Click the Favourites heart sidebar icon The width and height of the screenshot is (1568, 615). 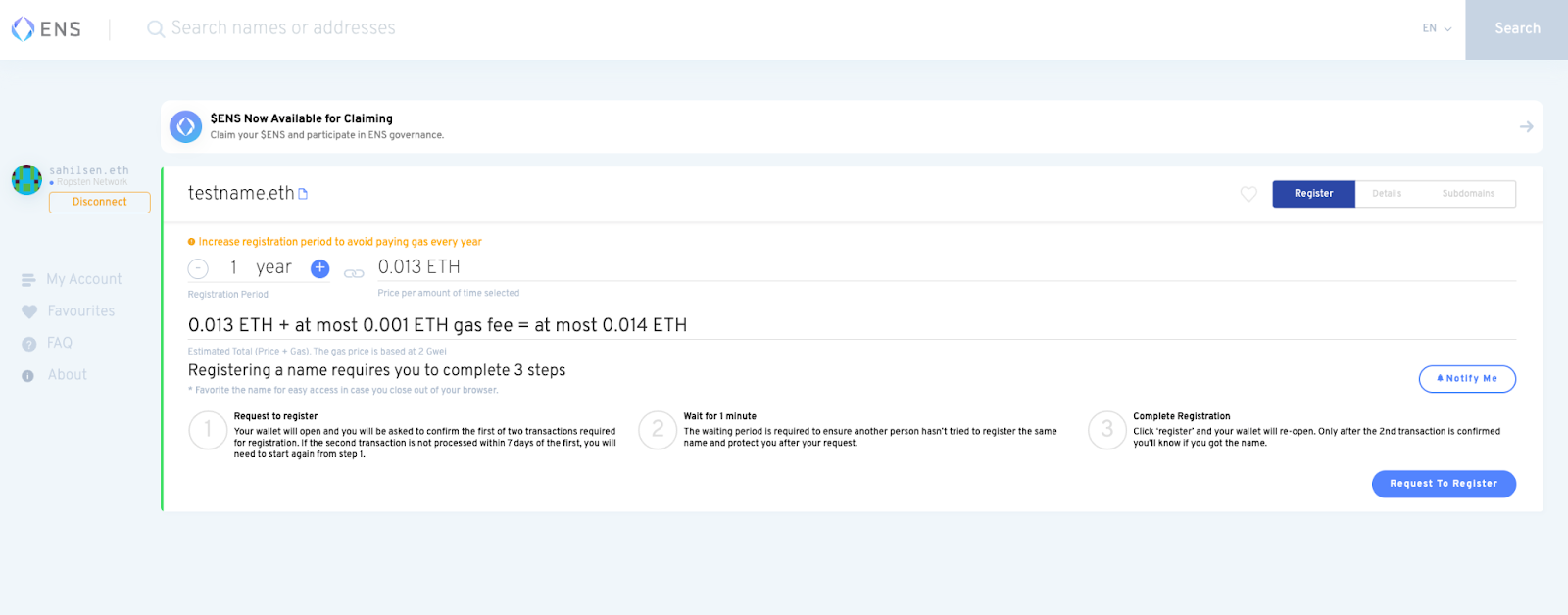pos(28,312)
